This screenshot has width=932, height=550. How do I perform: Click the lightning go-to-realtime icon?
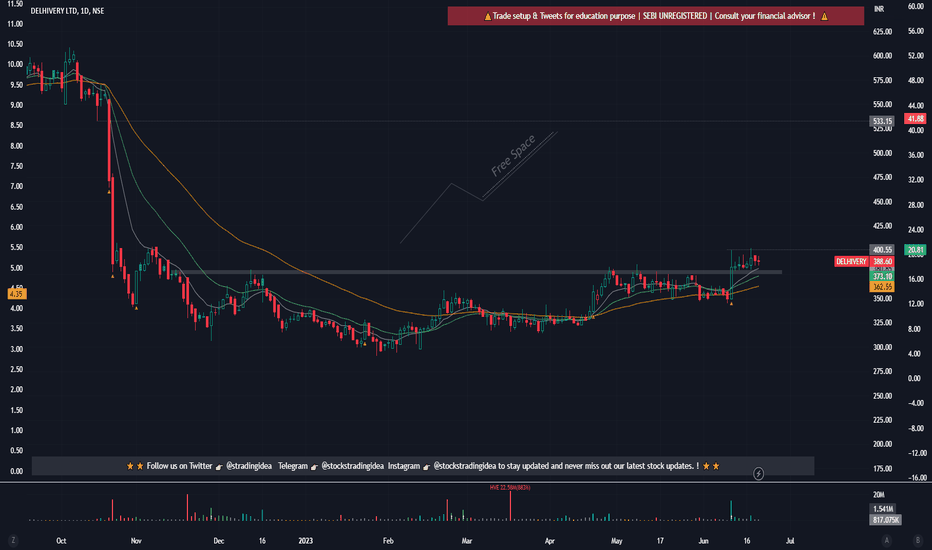point(758,474)
